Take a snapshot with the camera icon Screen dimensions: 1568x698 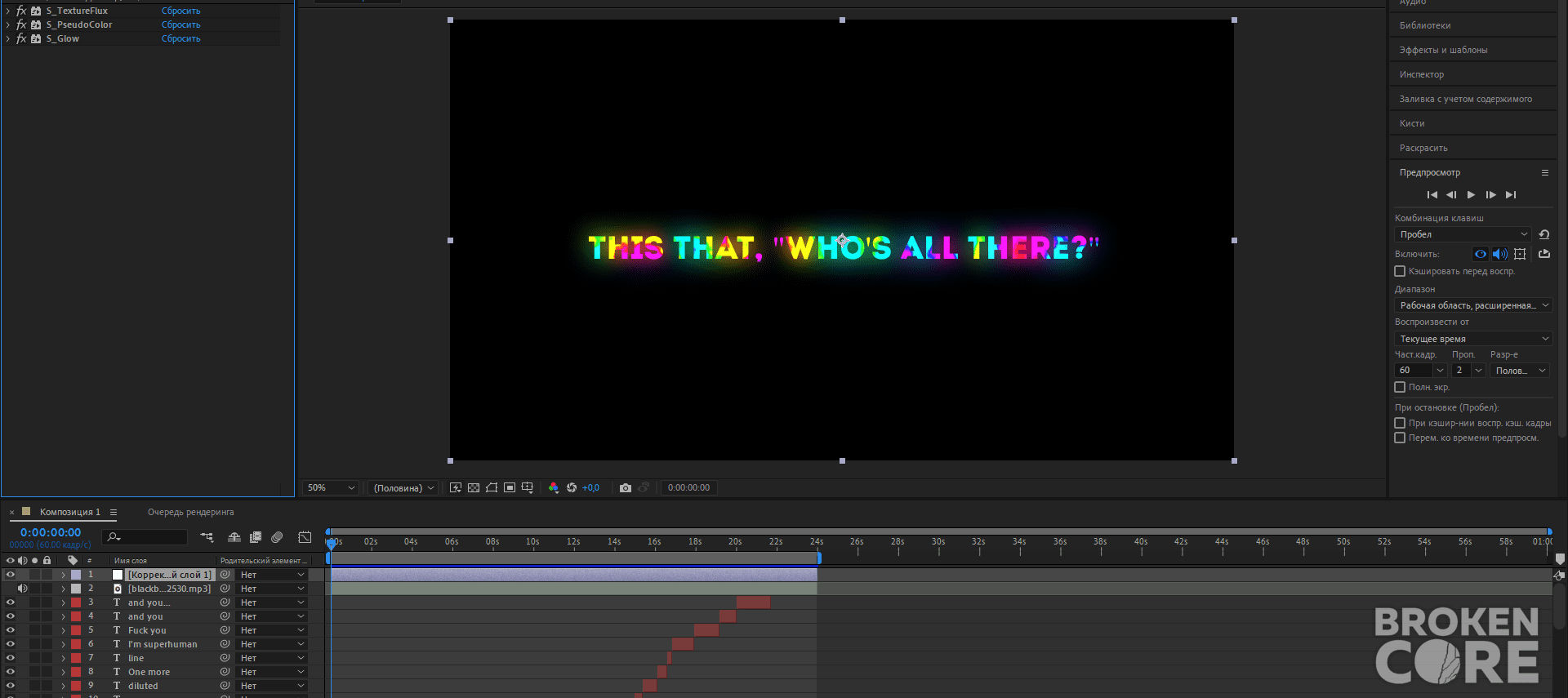[x=626, y=487]
